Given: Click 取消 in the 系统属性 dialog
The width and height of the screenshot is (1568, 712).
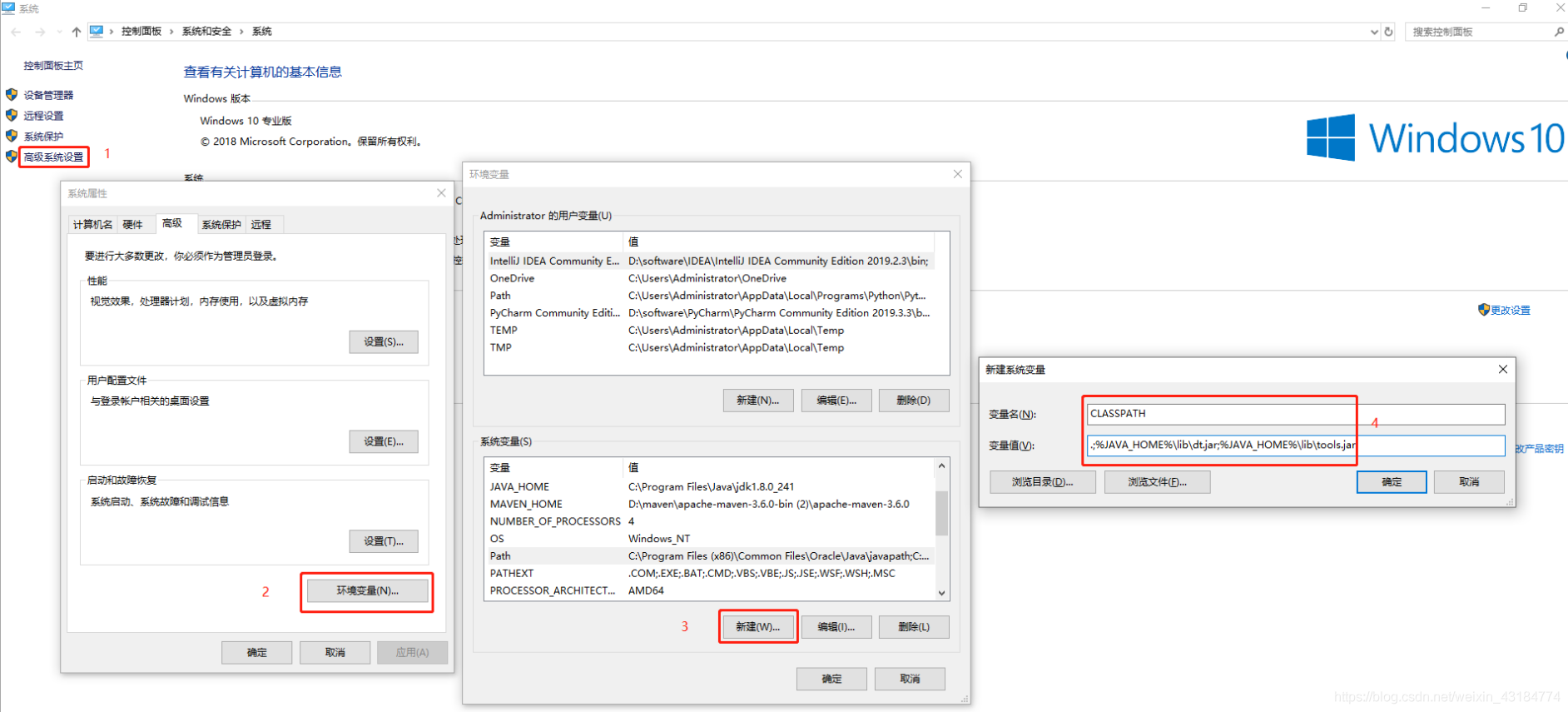Looking at the screenshot, I should (x=335, y=652).
